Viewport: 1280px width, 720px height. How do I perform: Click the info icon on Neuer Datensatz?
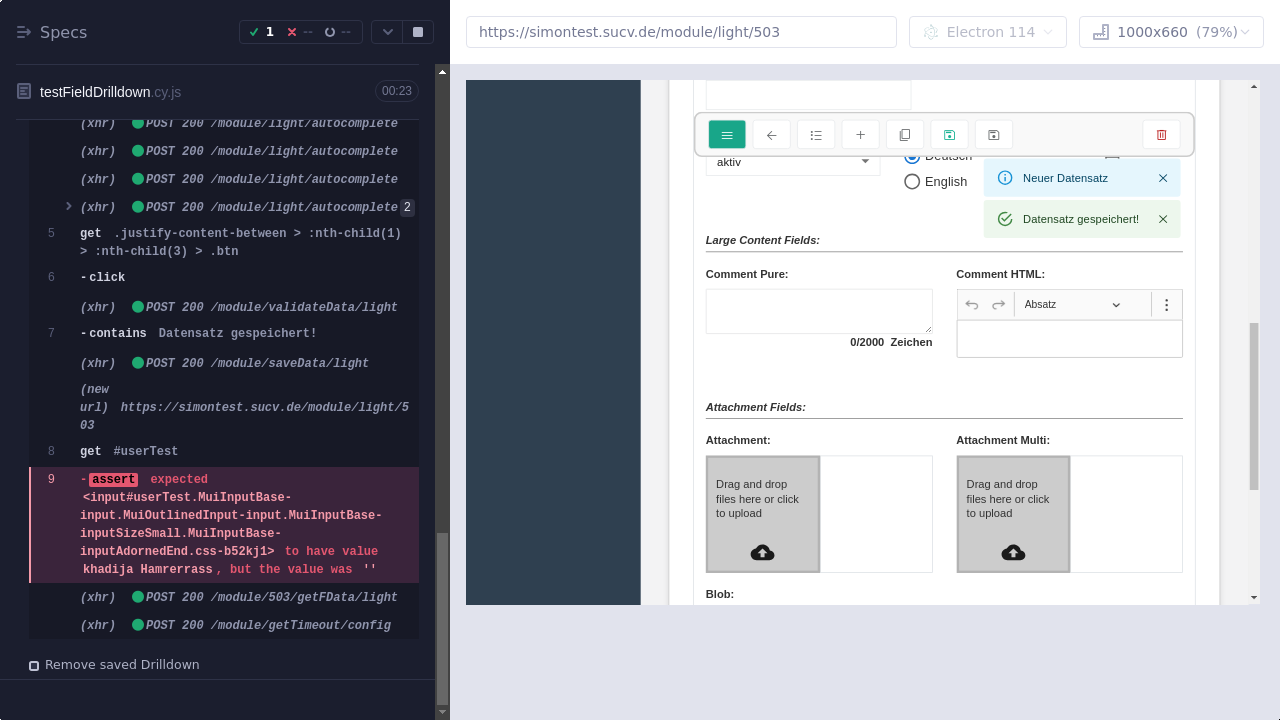pos(1005,178)
